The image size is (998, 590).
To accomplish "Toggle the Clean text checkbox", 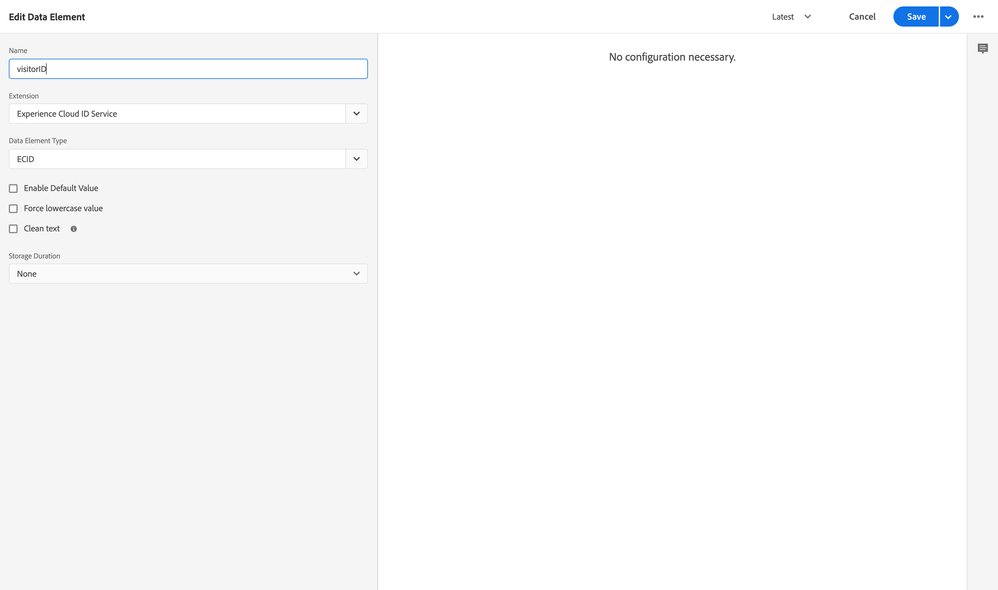I will coord(14,229).
